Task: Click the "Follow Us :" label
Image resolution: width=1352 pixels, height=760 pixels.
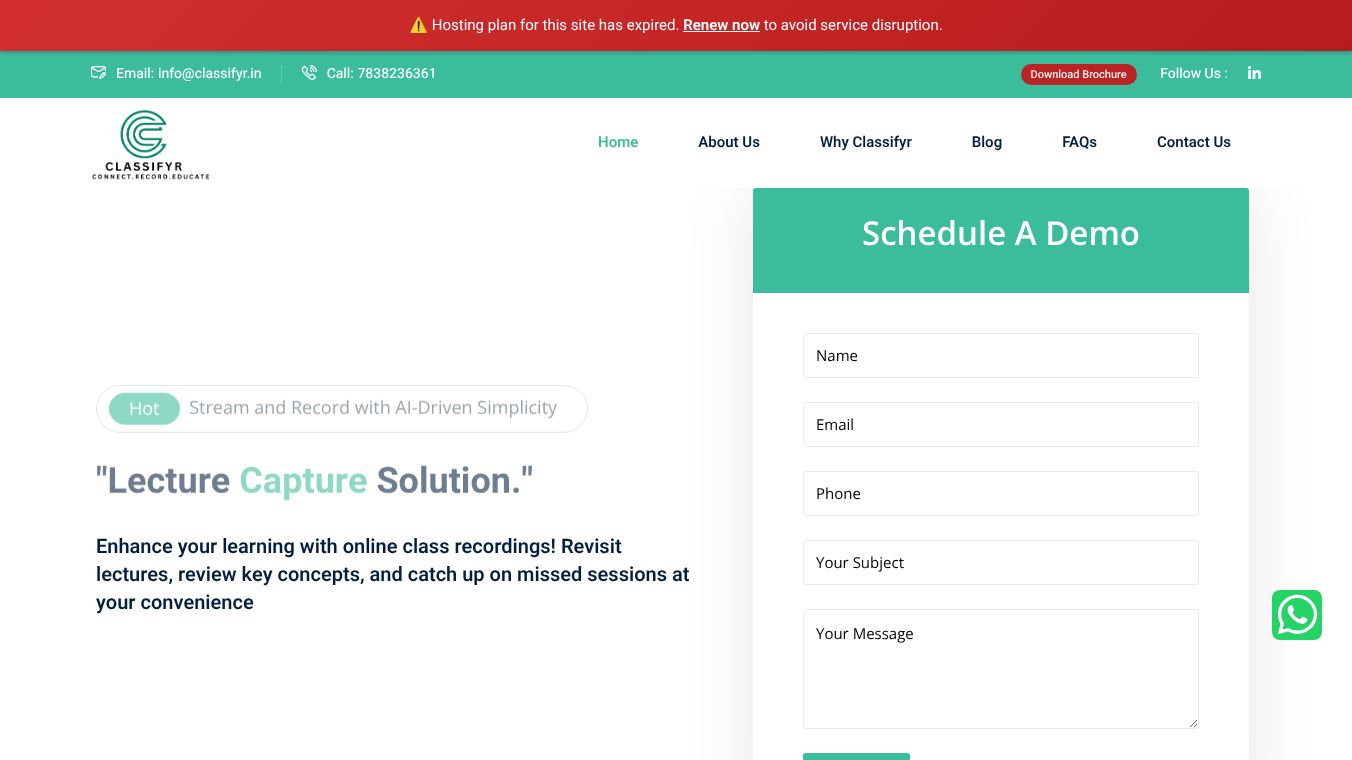Action: 1194,73
